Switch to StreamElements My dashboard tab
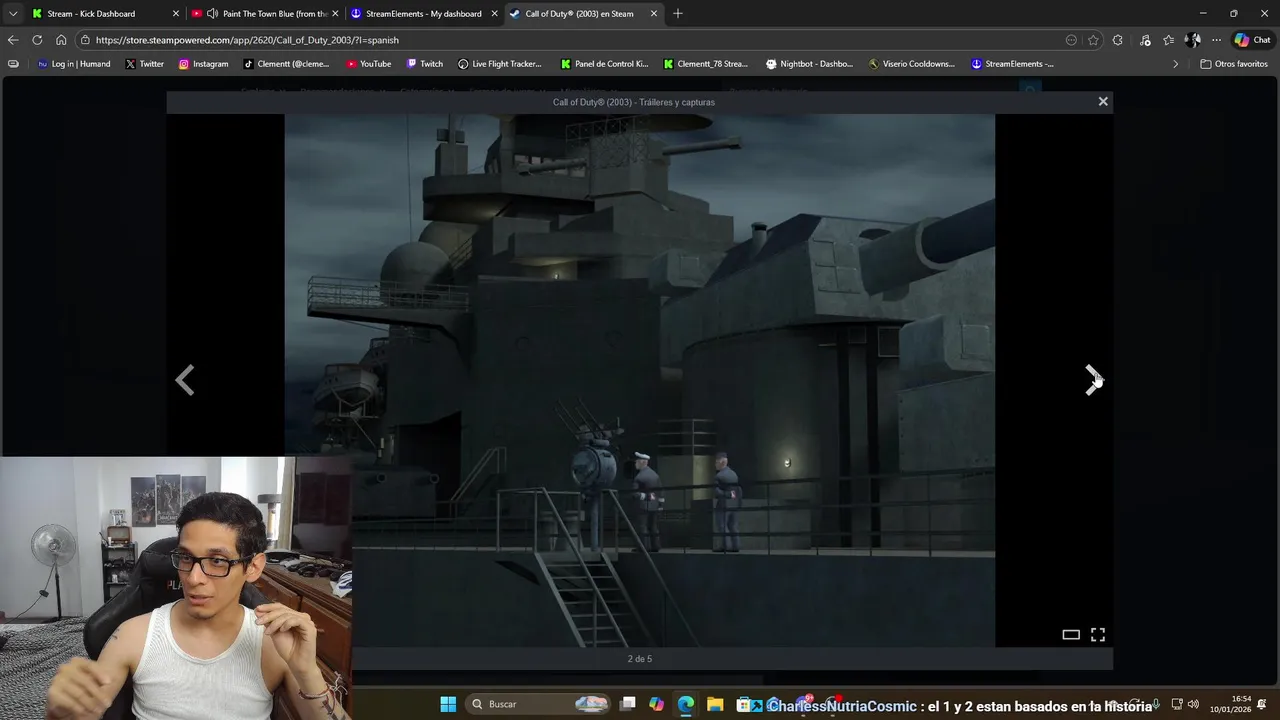 [424, 14]
